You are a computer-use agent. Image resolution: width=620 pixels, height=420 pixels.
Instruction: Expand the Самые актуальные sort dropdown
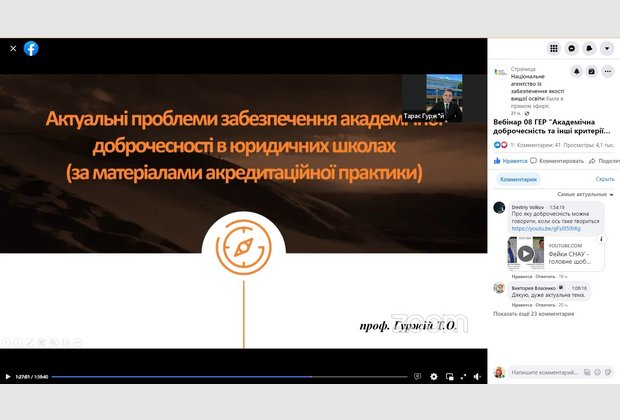point(584,193)
